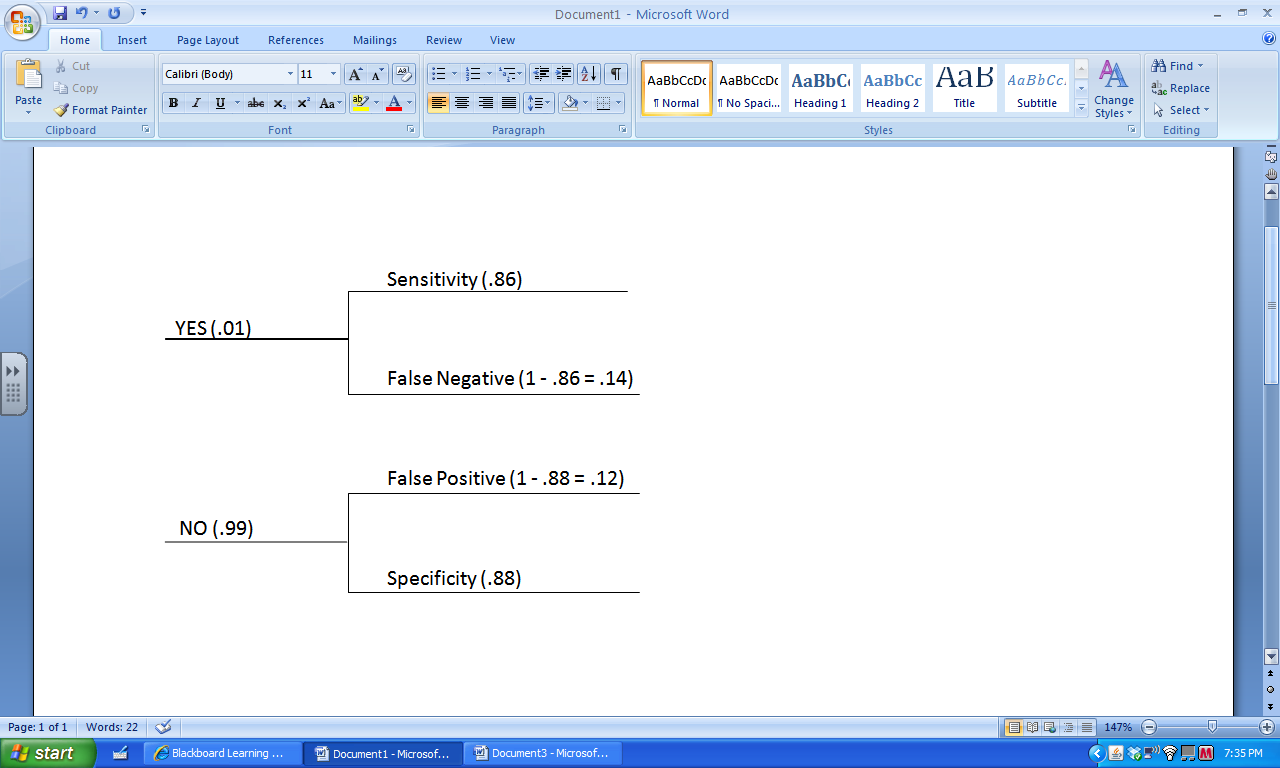Switch to Outline view
Viewport: 1280px width, 768px height.
tap(1069, 727)
